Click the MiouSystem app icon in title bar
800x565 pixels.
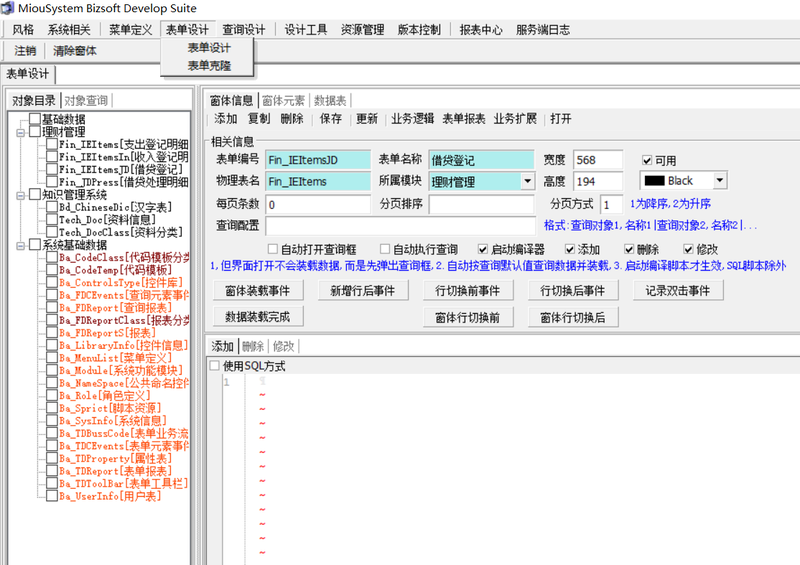tap(8, 8)
